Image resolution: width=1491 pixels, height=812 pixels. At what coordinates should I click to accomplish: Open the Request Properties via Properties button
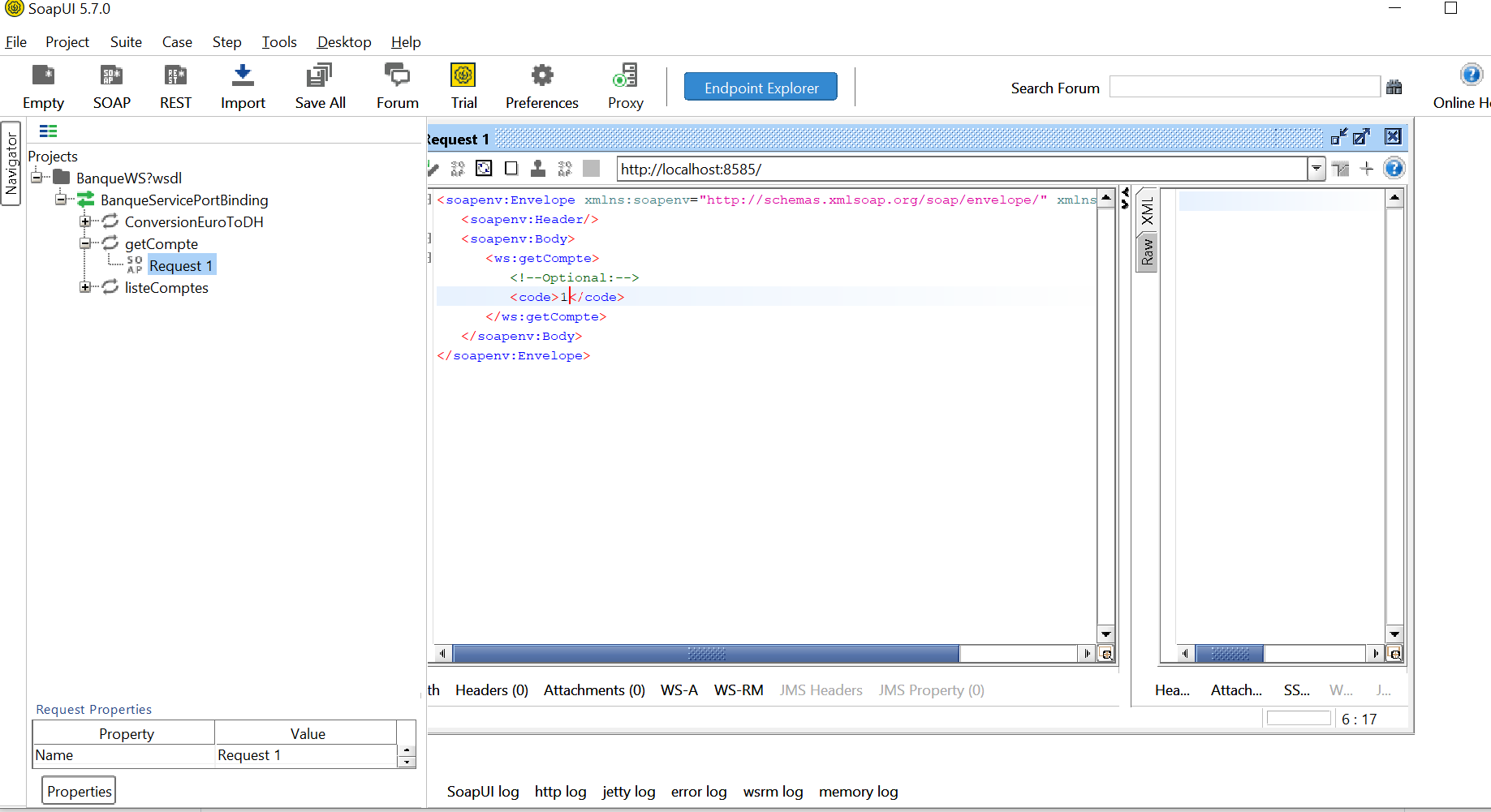(78, 790)
